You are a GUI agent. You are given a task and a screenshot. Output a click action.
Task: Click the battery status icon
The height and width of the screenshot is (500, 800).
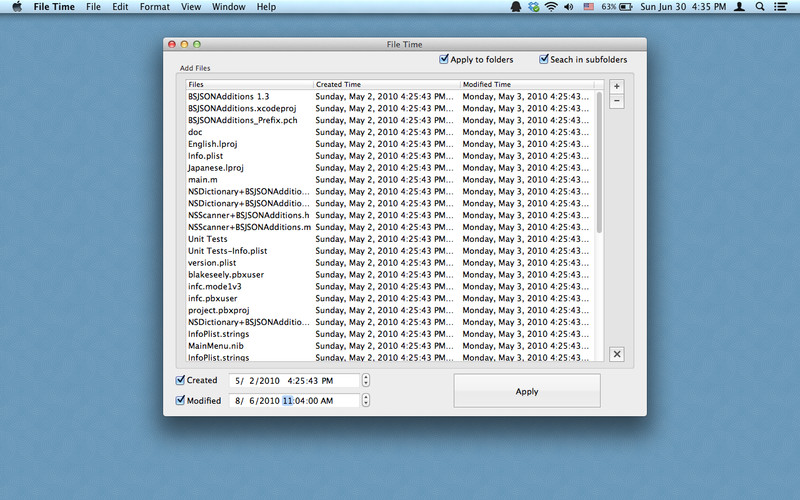coord(626,7)
